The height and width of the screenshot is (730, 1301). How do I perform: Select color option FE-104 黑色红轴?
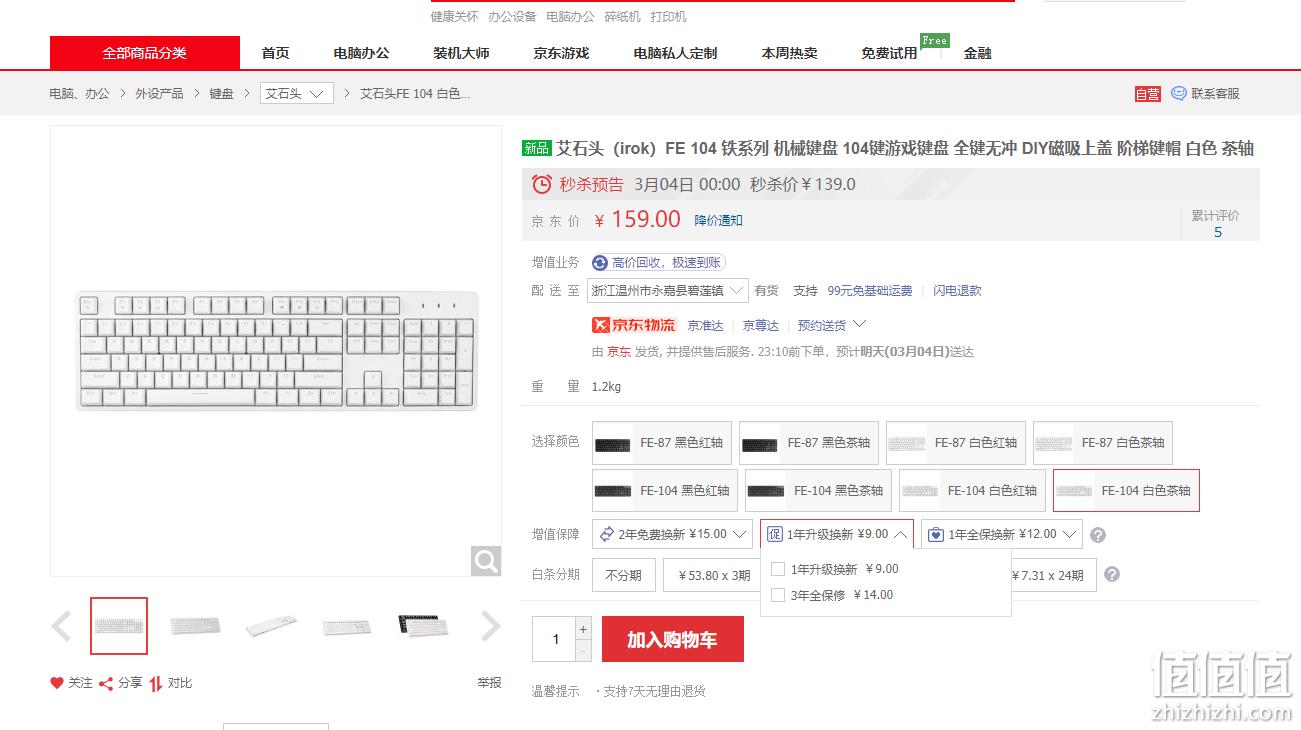665,491
